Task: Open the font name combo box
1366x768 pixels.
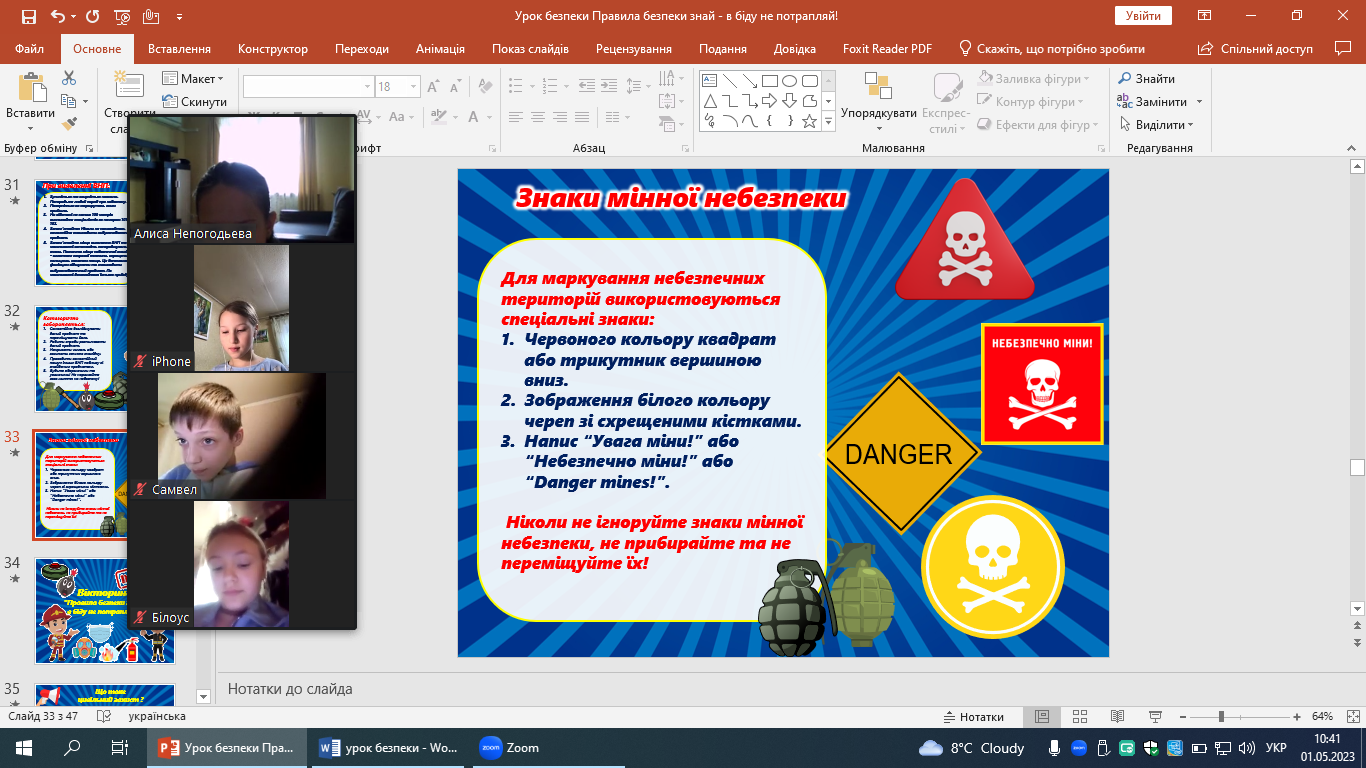Action: coord(307,87)
